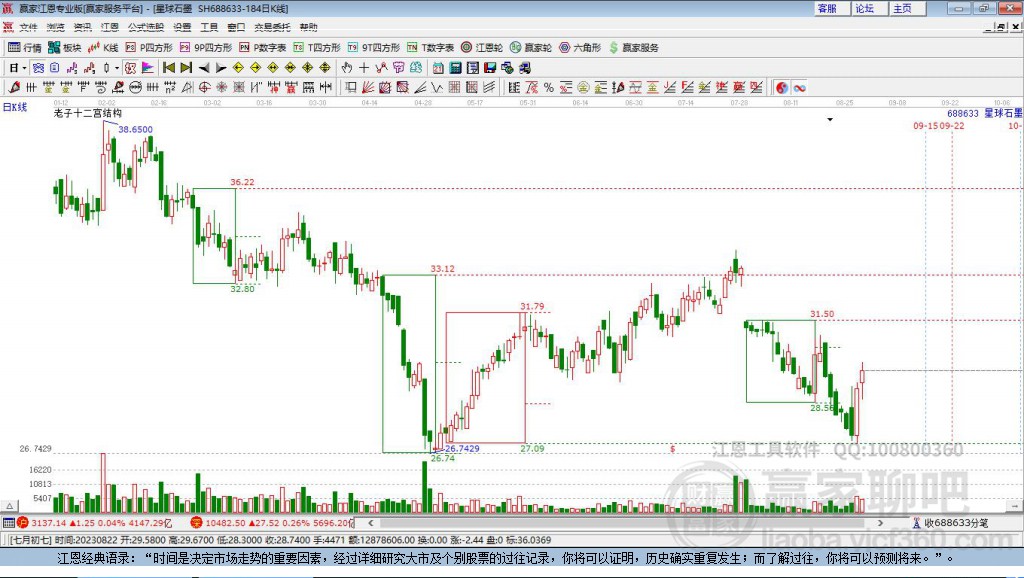This screenshot has height=578, width=1024.
Task: Select the percent % tool
Action: [x=549, y=88]
